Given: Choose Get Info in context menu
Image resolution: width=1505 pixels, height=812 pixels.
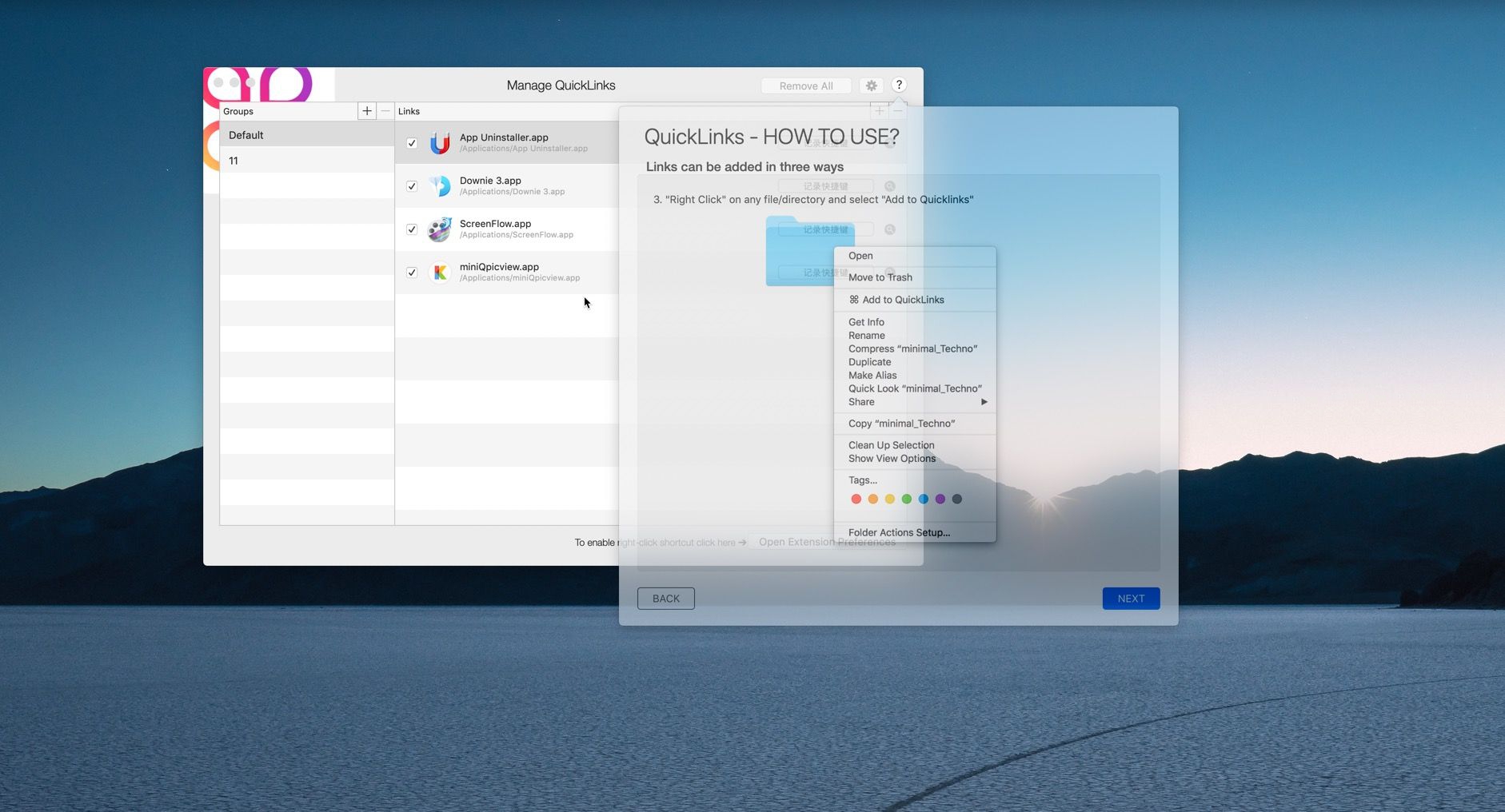Looking at the screenshot, I should [915, 322].
